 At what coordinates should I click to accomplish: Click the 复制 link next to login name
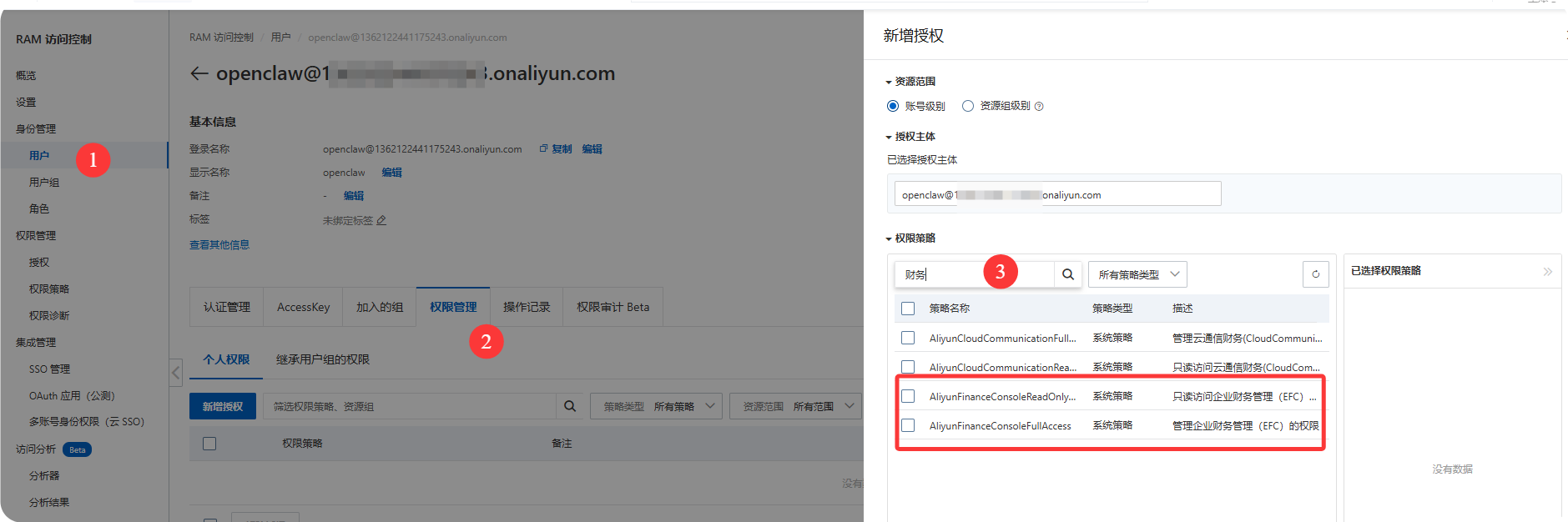point(562,149)
